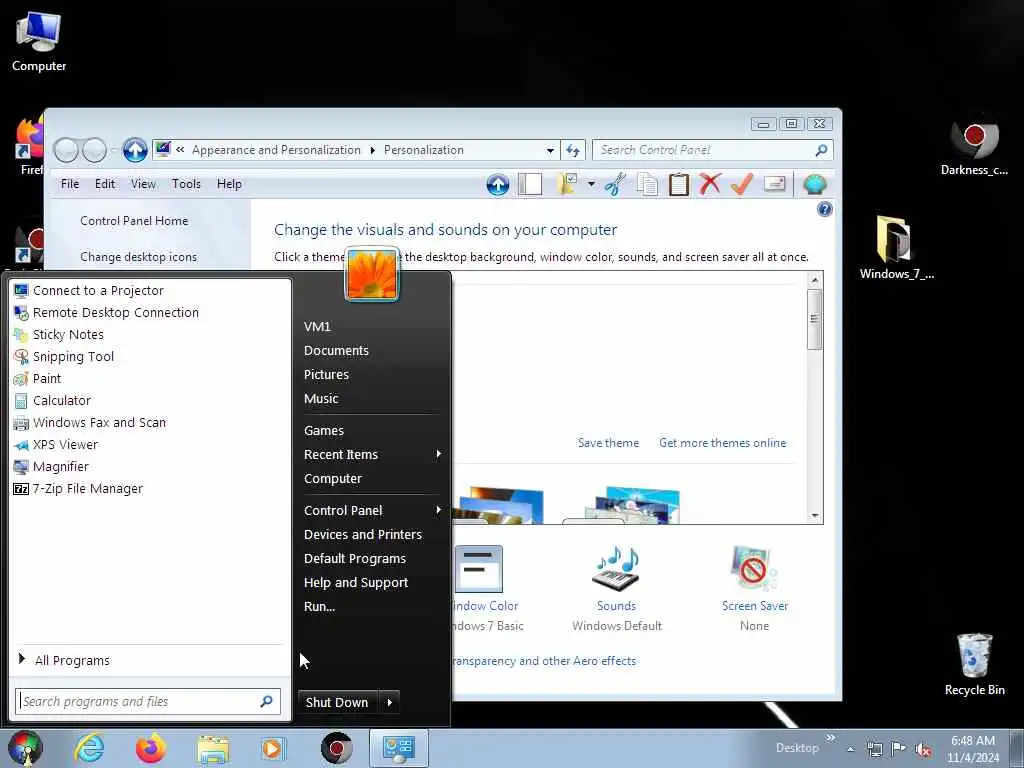Open Devices and Printers
This screenshot has width=1024, height=768.
[363, 535]
